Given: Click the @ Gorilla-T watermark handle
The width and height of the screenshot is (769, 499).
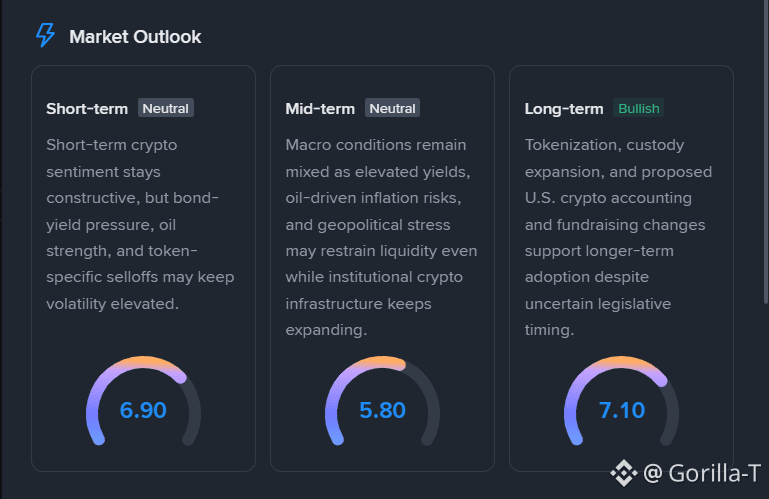Looking at the screenshot, I should (702, 473).
